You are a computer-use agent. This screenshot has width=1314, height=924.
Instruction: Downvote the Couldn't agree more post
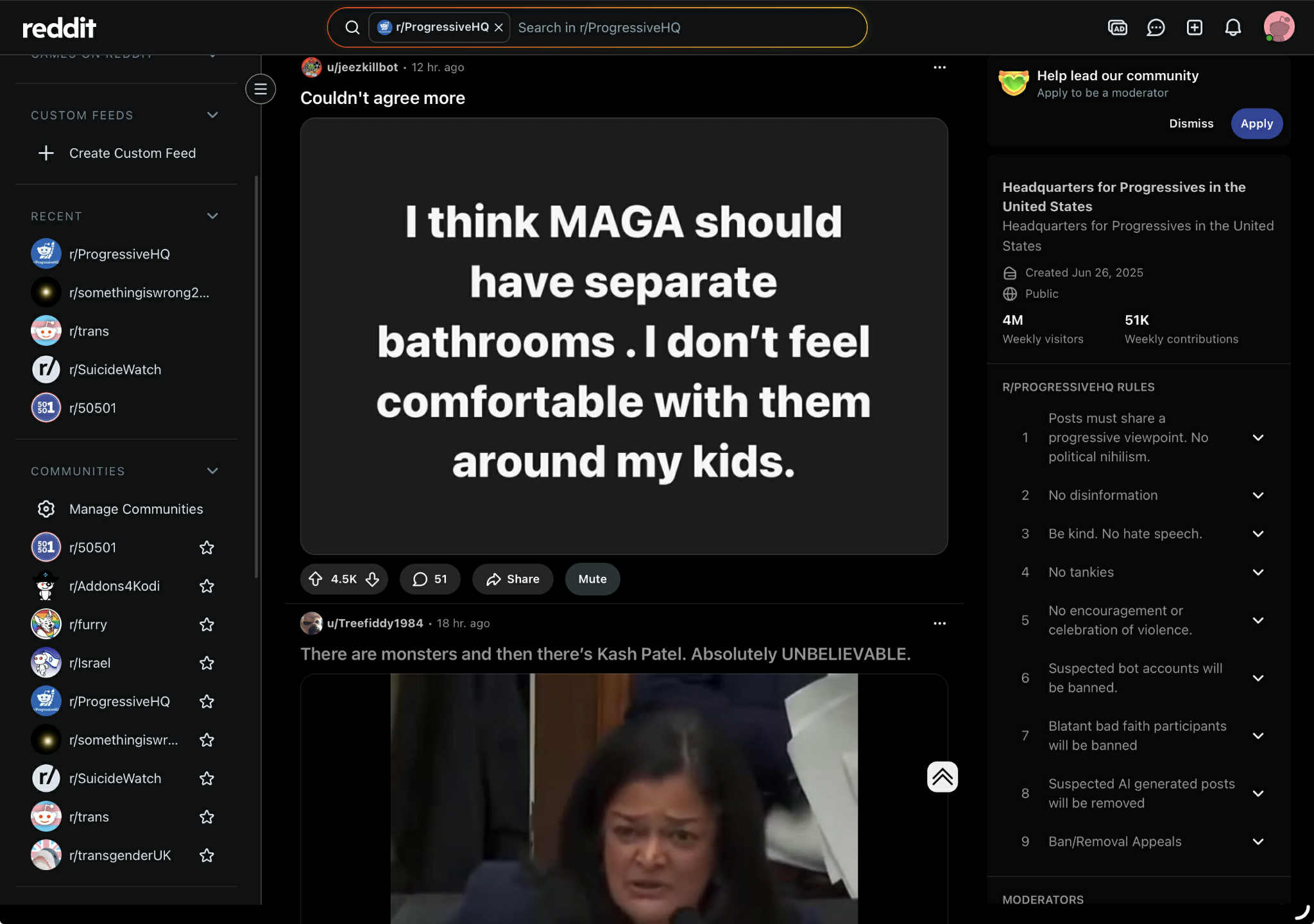(x=373, y=579)
